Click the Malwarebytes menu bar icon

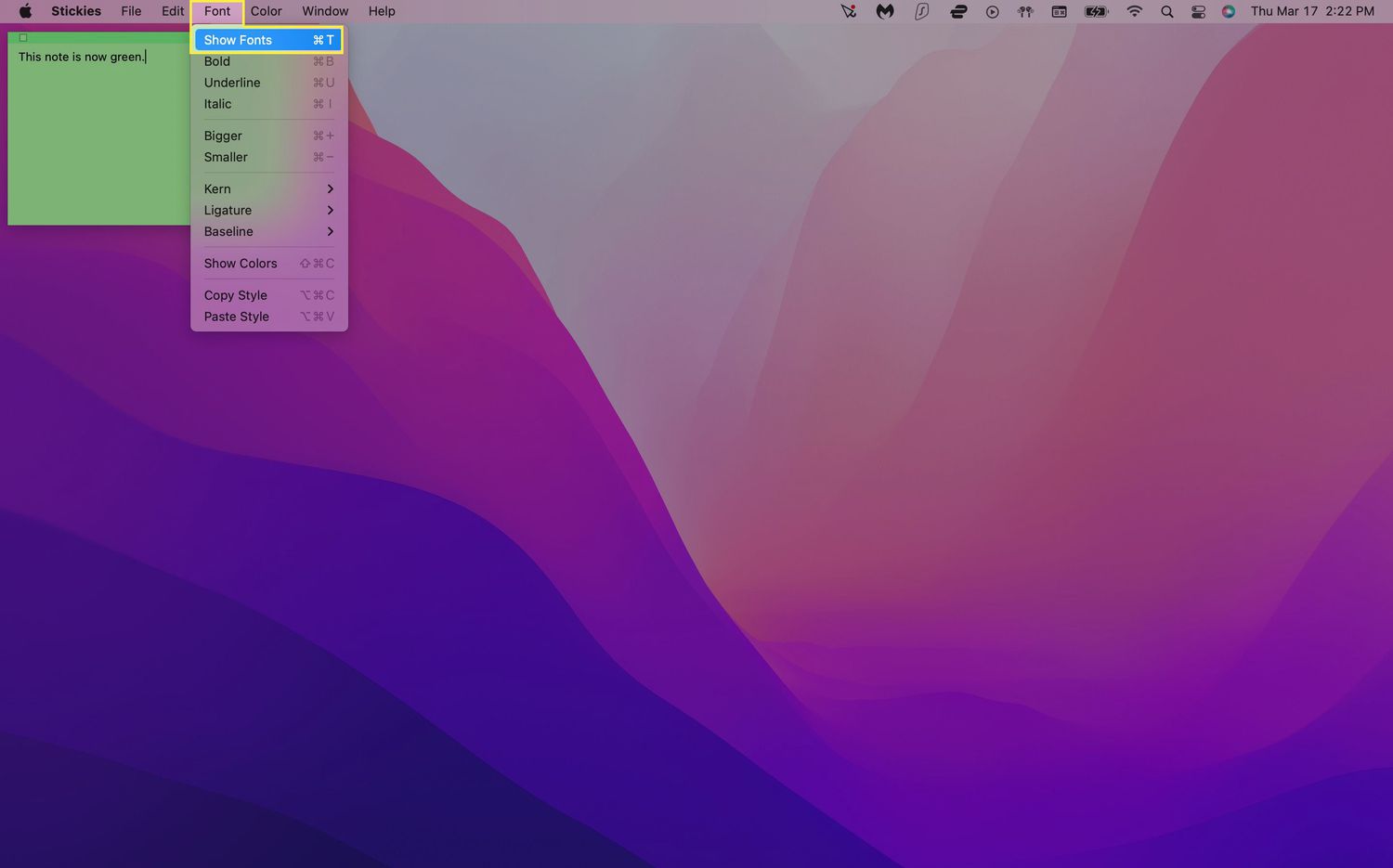click(884, 11)
